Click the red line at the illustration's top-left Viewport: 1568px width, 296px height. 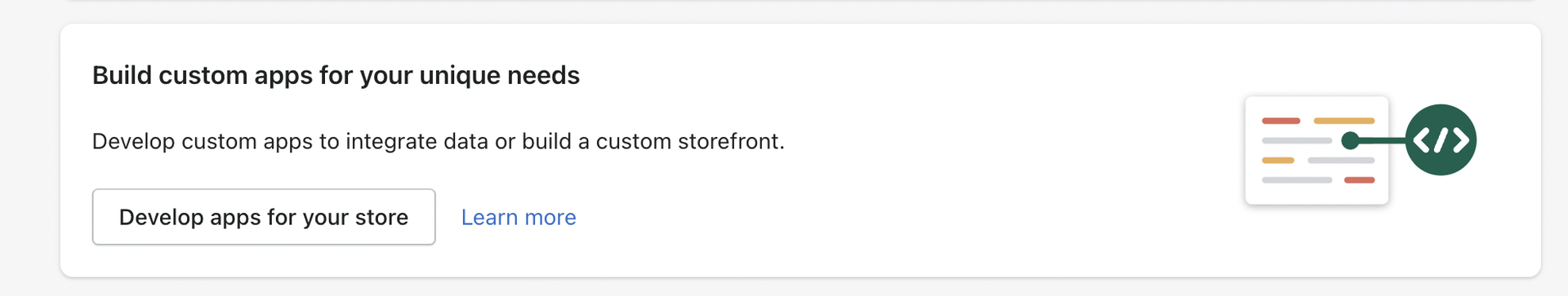[1281, 121]
